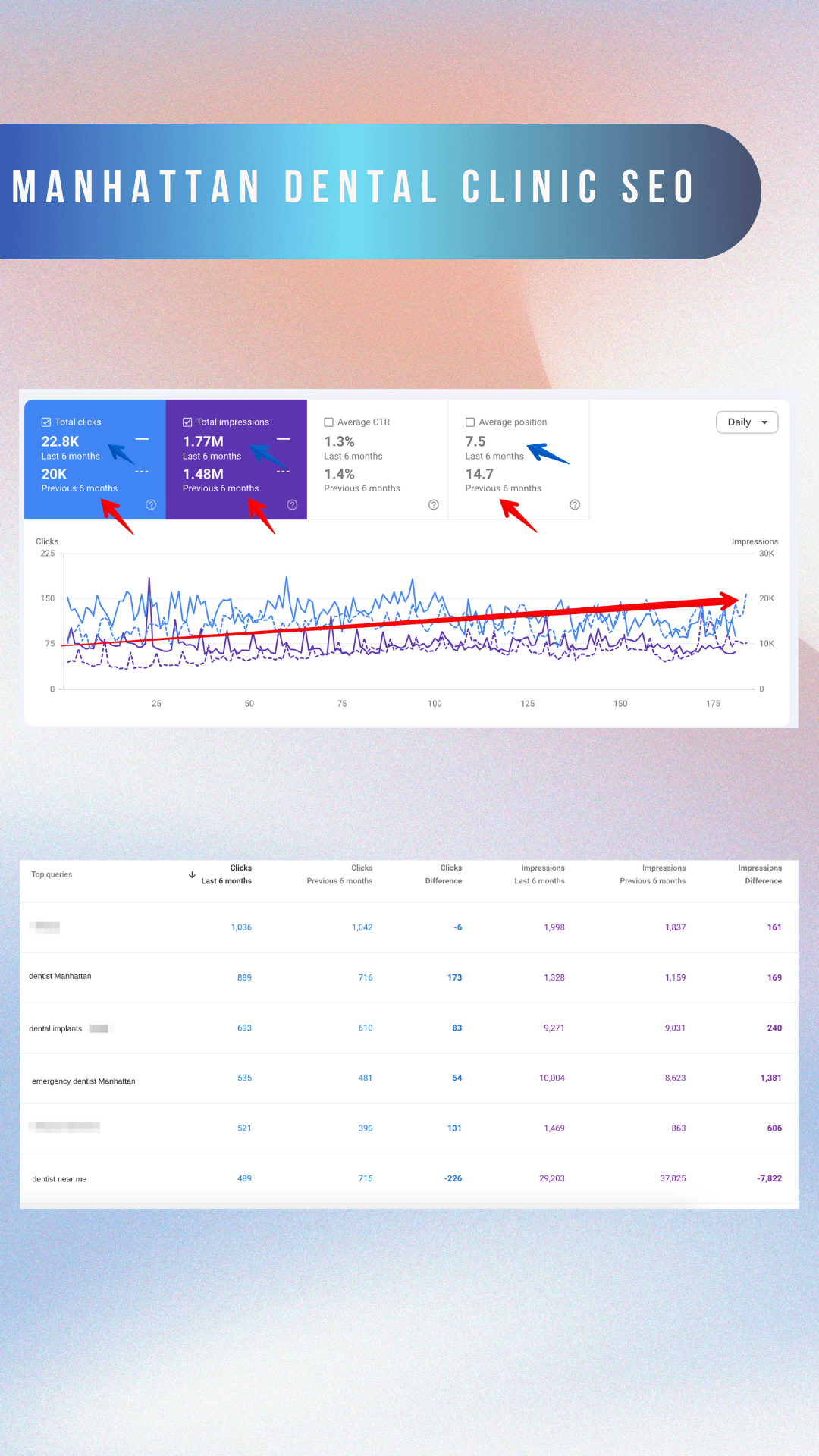
Task: Click help icon in Total clicks card
Action: point(151,505)
